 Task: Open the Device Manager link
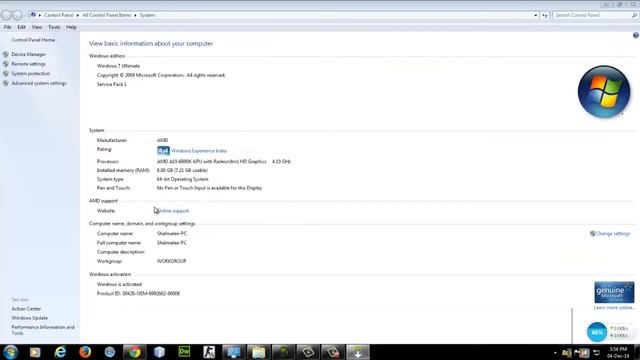click(x=29, y=54)
